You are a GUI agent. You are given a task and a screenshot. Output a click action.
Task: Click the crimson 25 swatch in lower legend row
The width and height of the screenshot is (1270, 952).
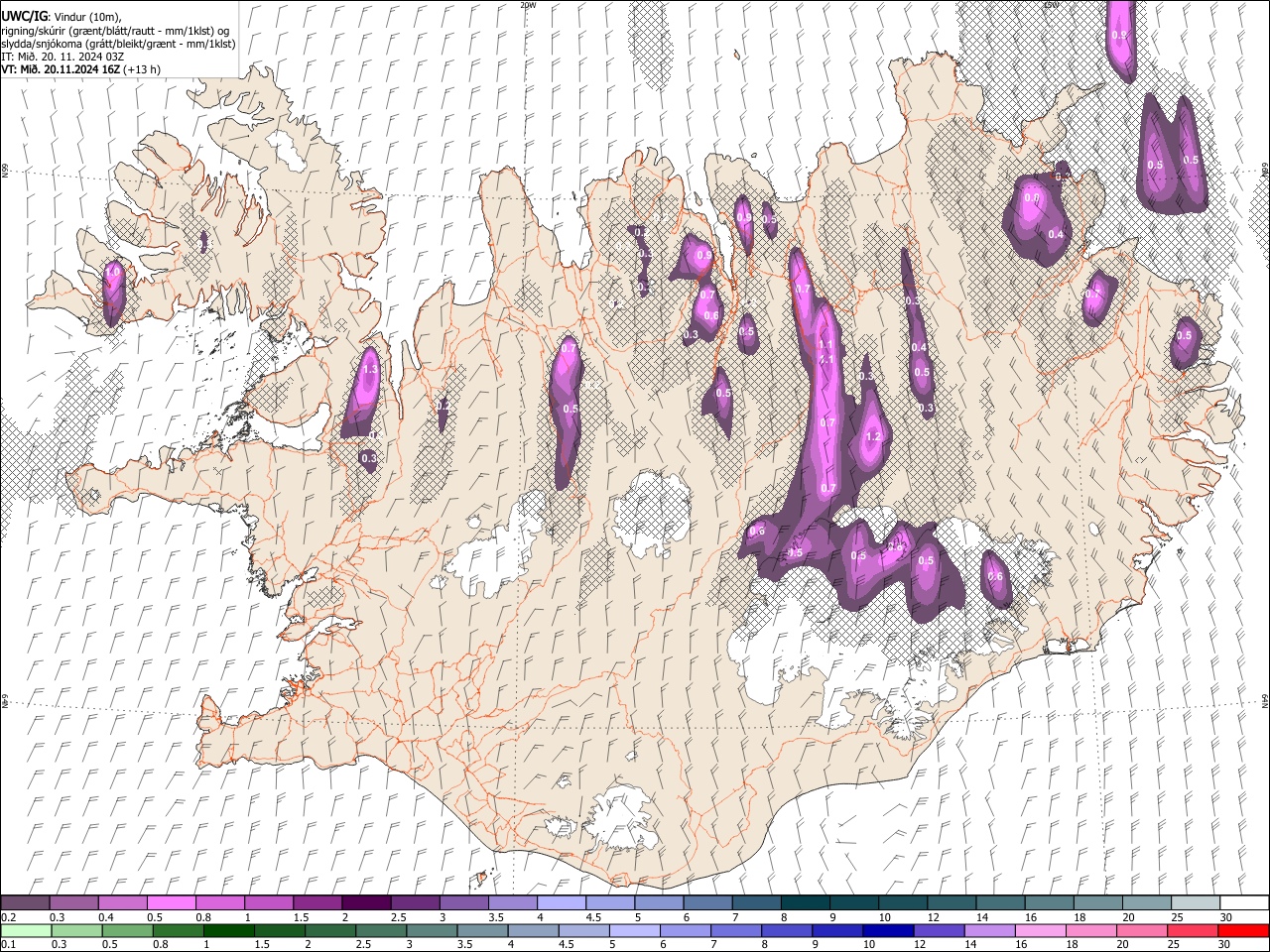pyautogui.click(x=1194, y=931)
